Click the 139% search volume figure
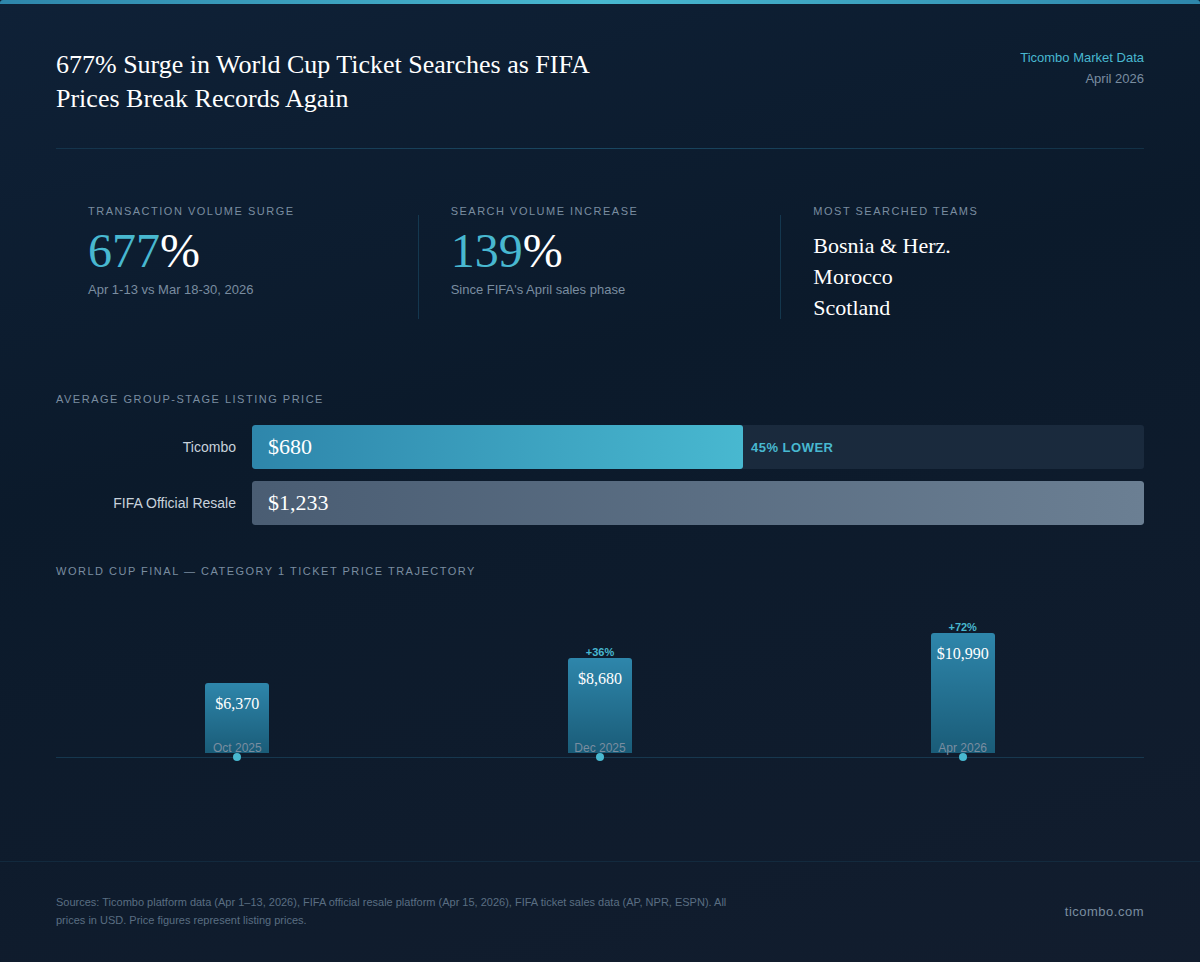 coord(506,251)
